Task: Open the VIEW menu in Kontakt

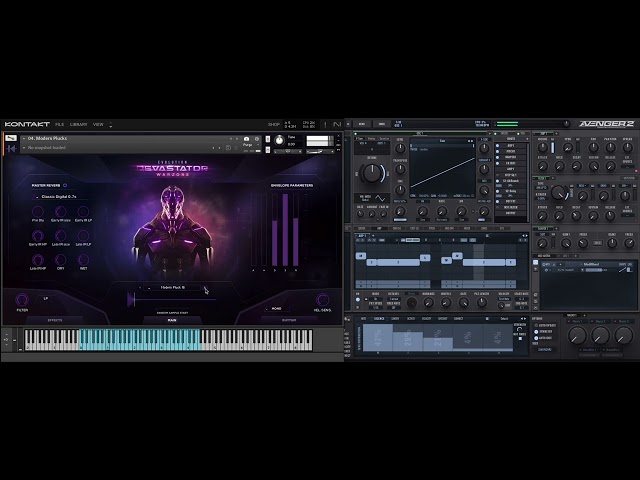Action: 98,124
